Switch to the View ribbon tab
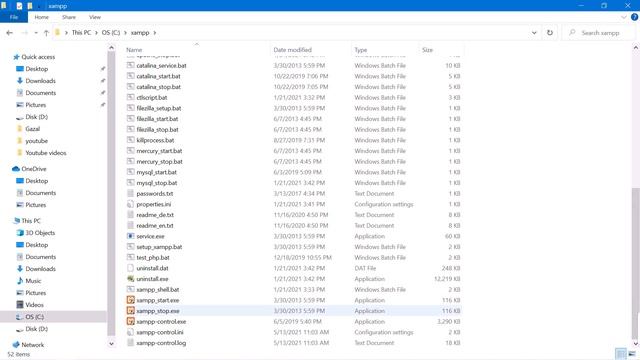Screen dimensions: 640x360 click(95, 17)
